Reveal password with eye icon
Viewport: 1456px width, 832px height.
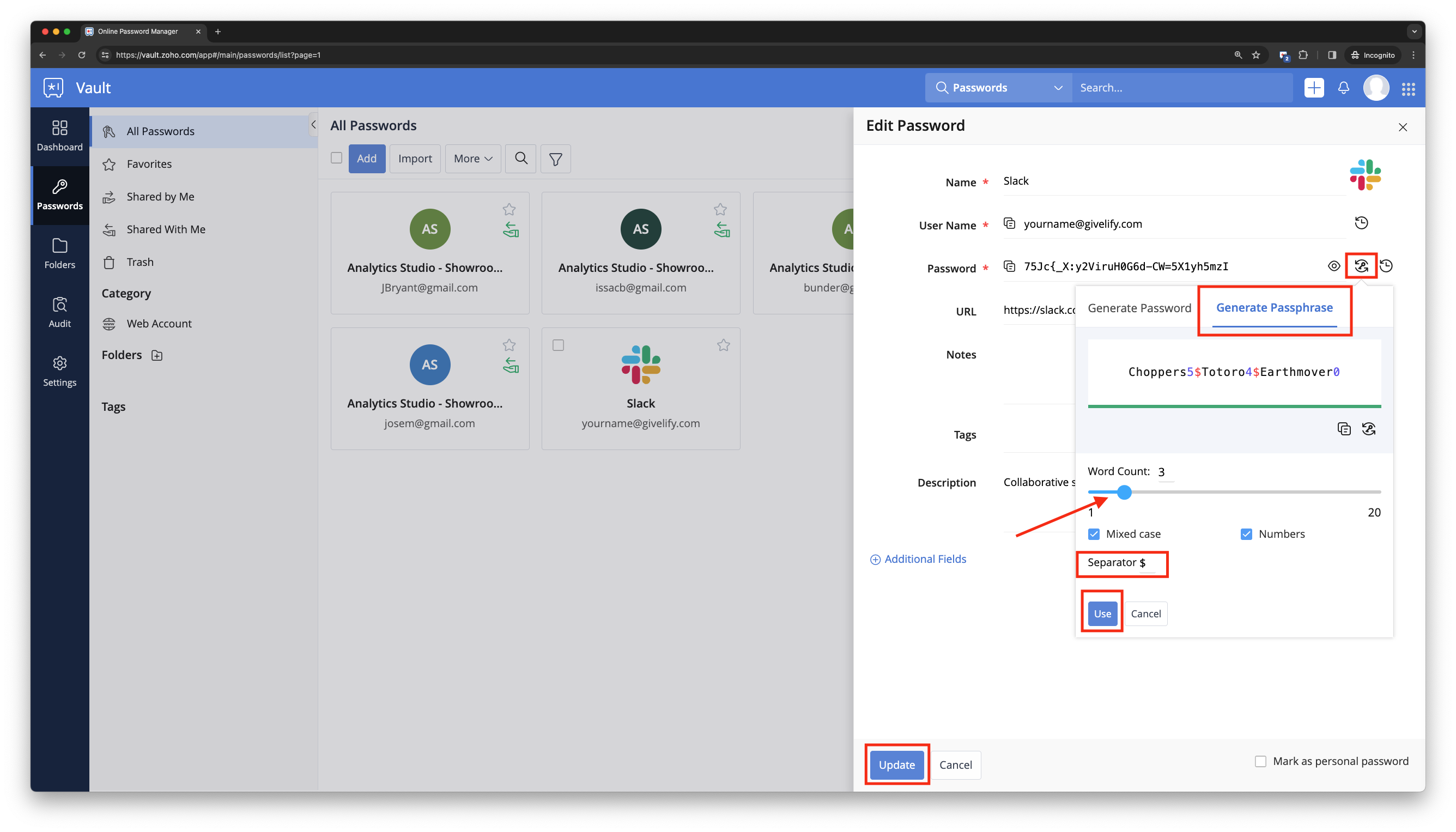[1333, 266]
